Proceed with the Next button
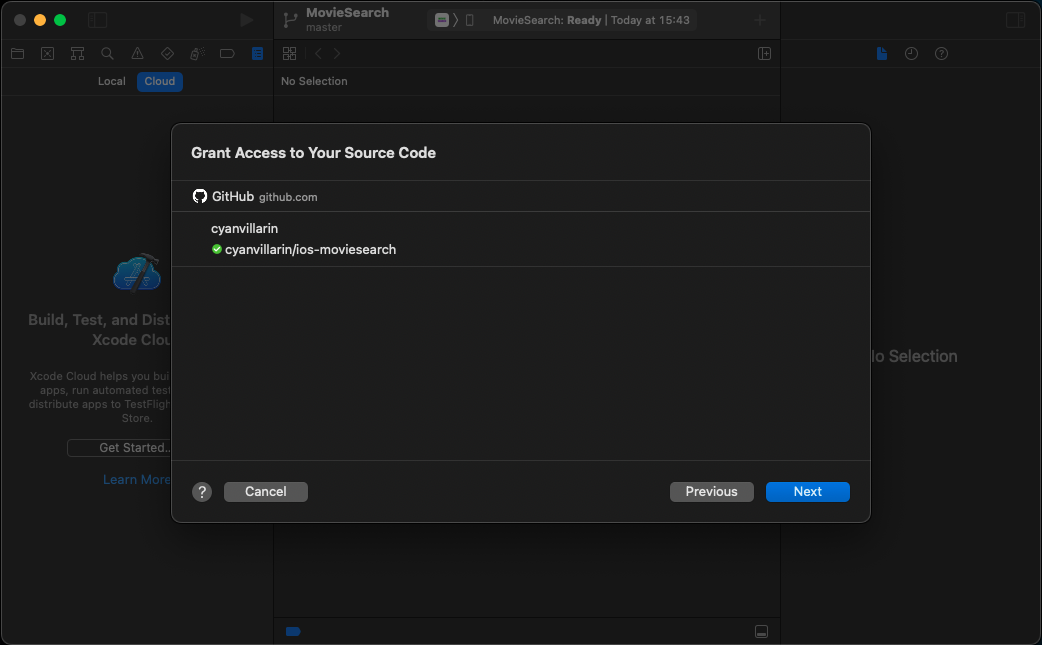The width and height of the screenshot is (1042, 645). tap(807, 492)
